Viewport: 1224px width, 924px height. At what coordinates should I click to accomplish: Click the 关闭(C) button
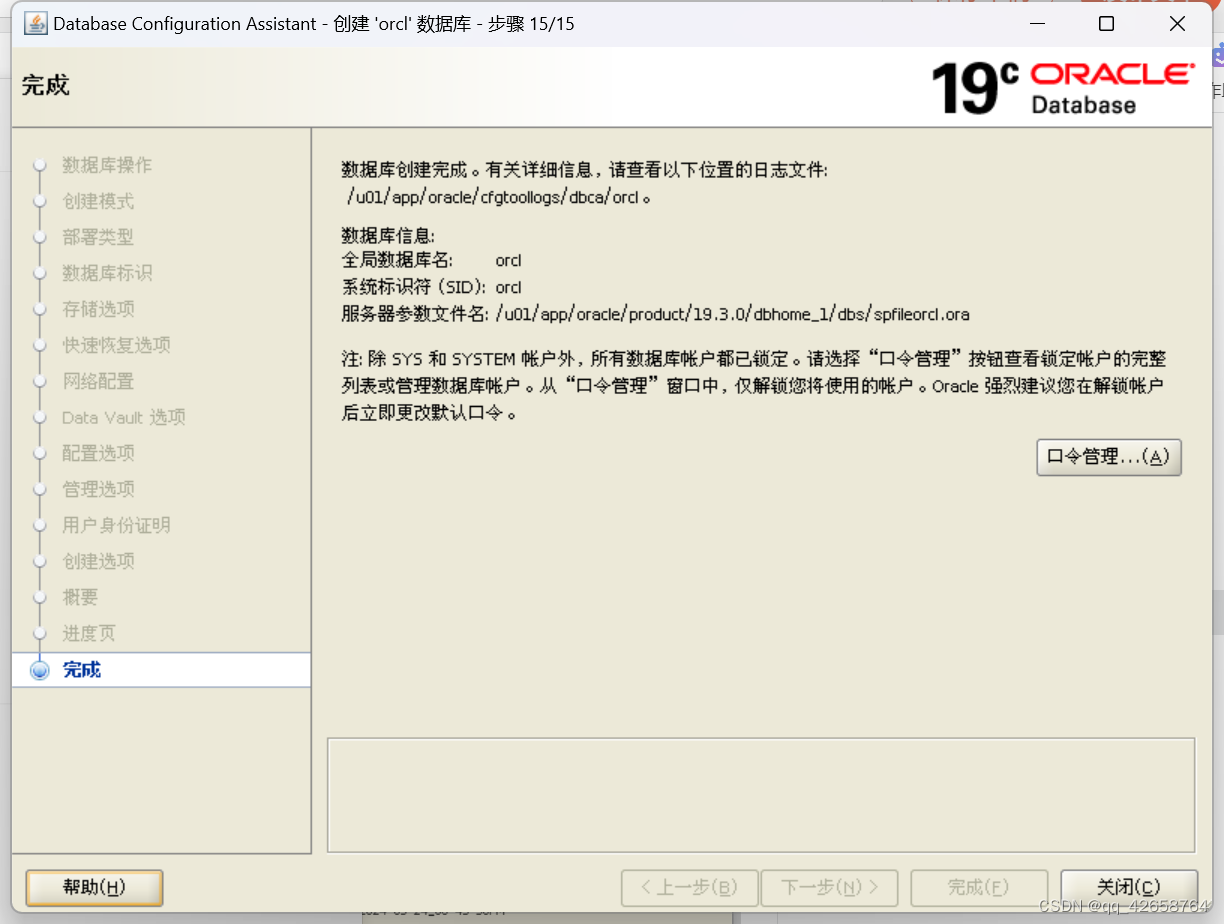[1128, 887]
